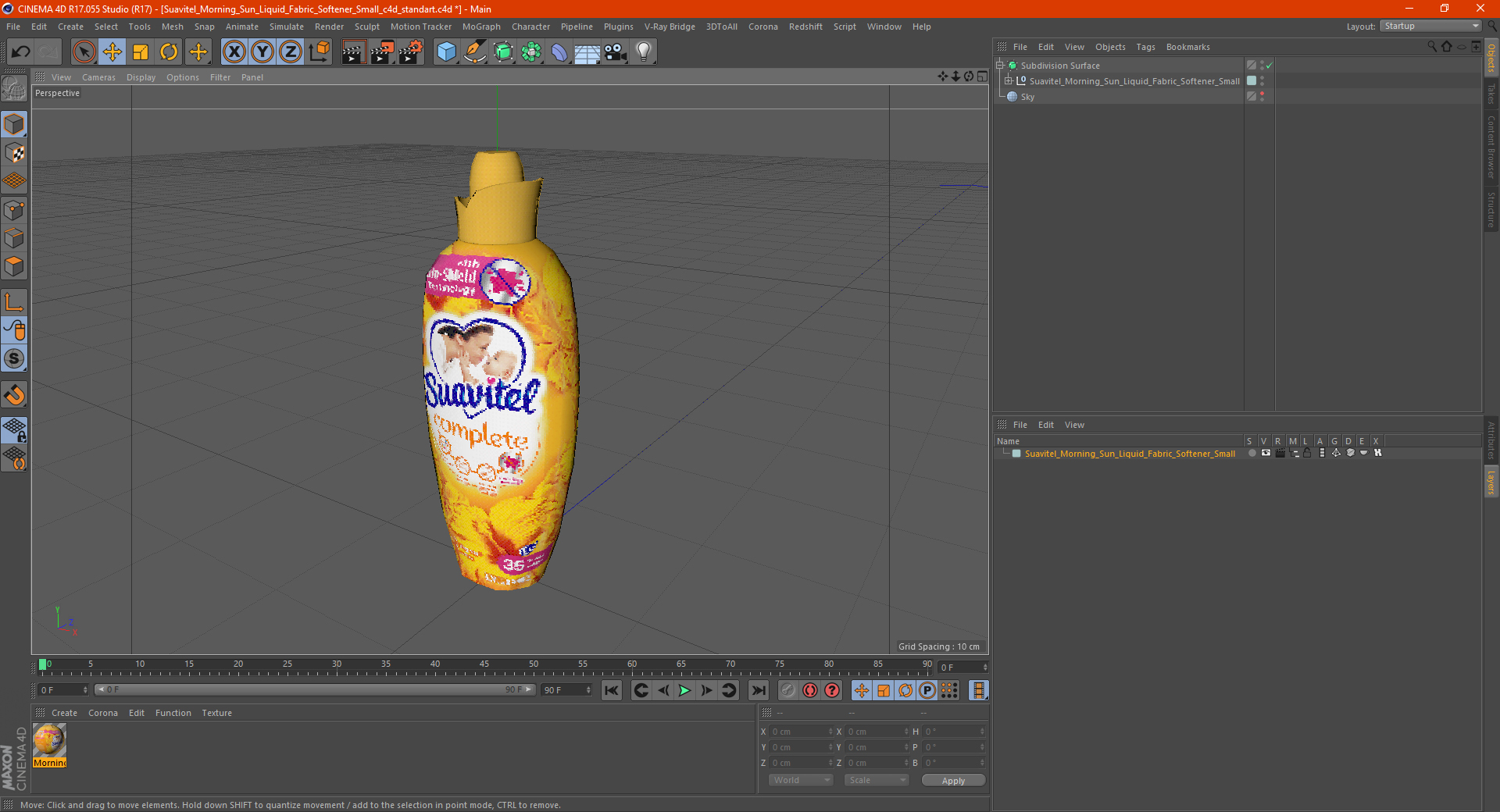Open the Scale mode dropdown
Image resolution: width=1500 pixels, height=812 pixels.
pyautogui.click(x=877, y=780)
